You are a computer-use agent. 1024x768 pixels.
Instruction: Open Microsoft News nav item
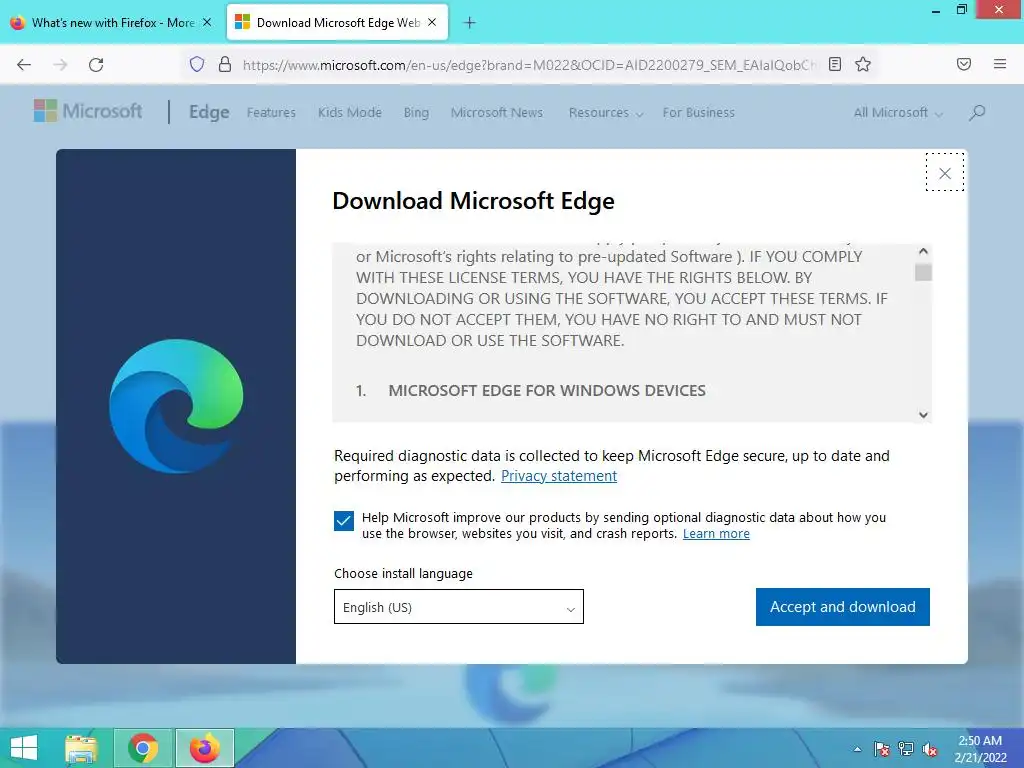point(496,112)
